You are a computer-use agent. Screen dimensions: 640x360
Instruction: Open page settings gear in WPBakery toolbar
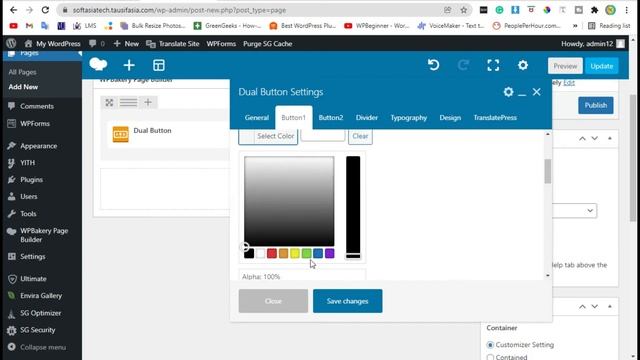point(523,65)
